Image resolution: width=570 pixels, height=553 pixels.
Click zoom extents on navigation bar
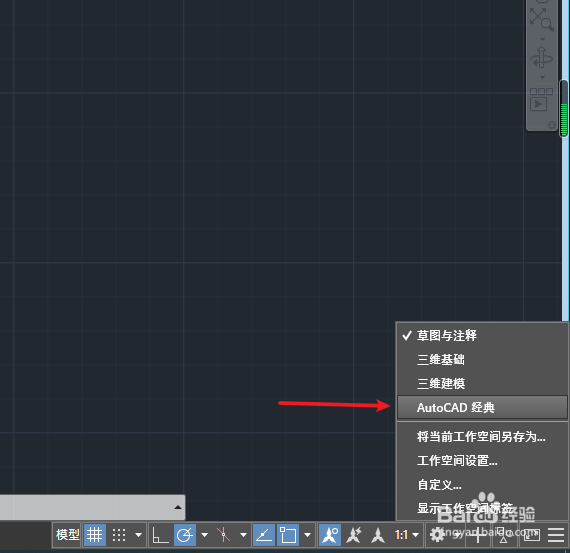[542, 19]
